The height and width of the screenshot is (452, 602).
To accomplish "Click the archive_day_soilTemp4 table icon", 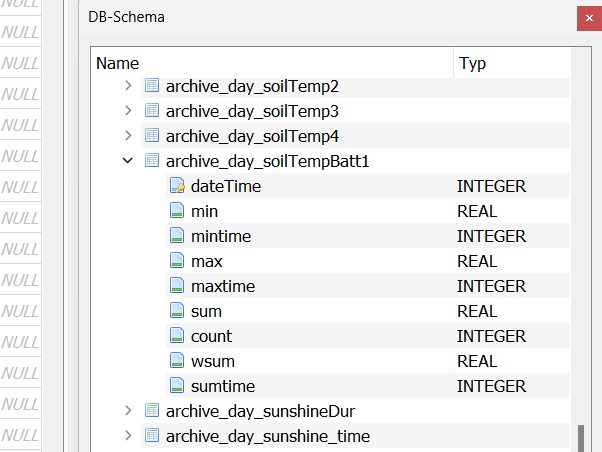I will click(152, 136).
